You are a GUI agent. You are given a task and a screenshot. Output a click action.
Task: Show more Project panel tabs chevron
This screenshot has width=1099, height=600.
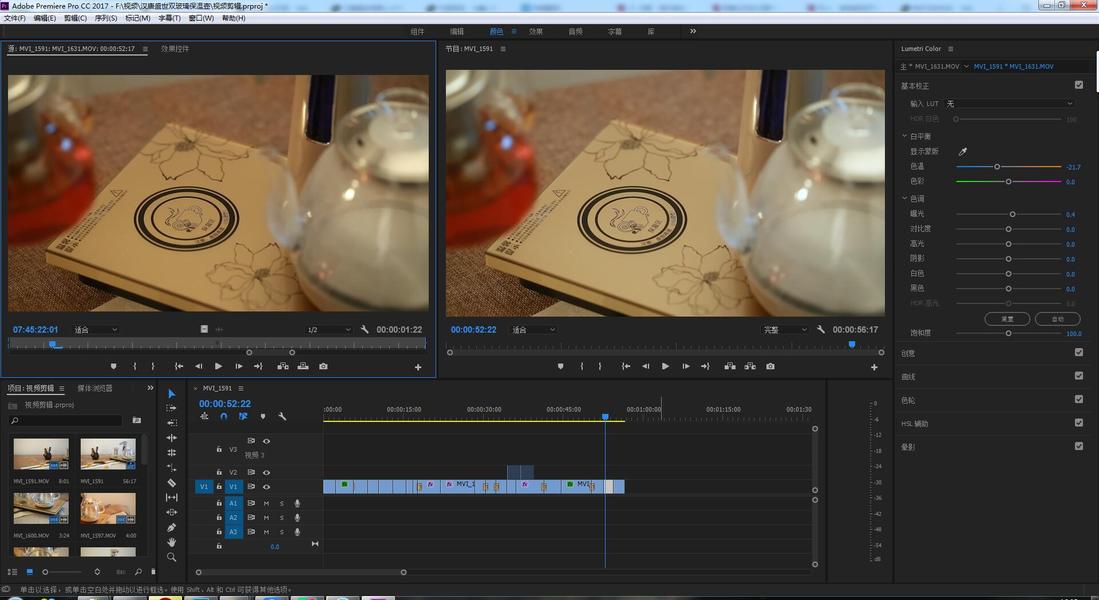150,388
